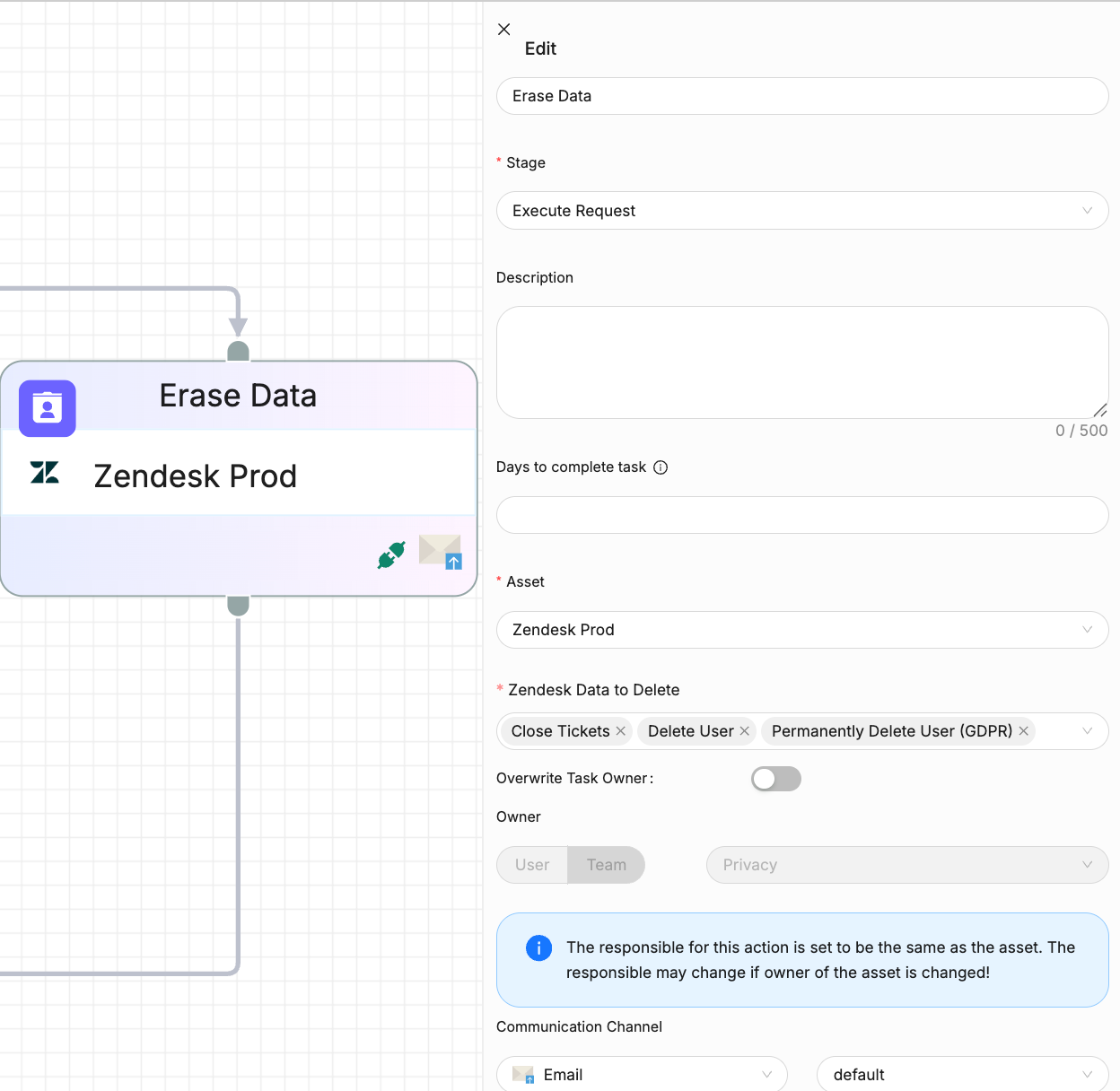Click the Zendesk logo in the node
The image size is (1120, 1091).
(x=45, y=473)
